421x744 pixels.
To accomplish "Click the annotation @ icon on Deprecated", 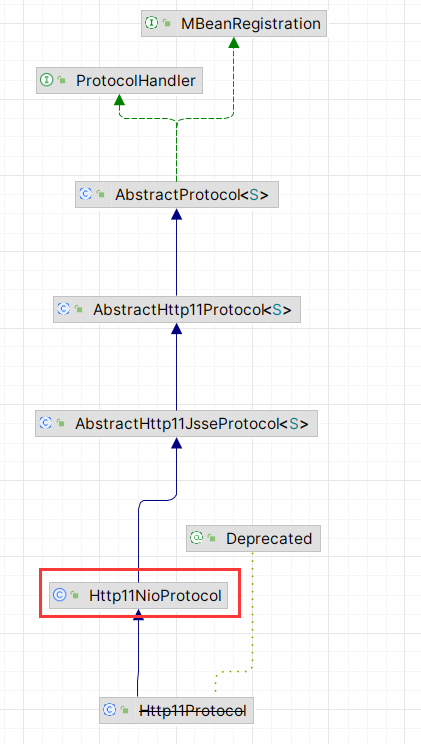I will [196, 538].
